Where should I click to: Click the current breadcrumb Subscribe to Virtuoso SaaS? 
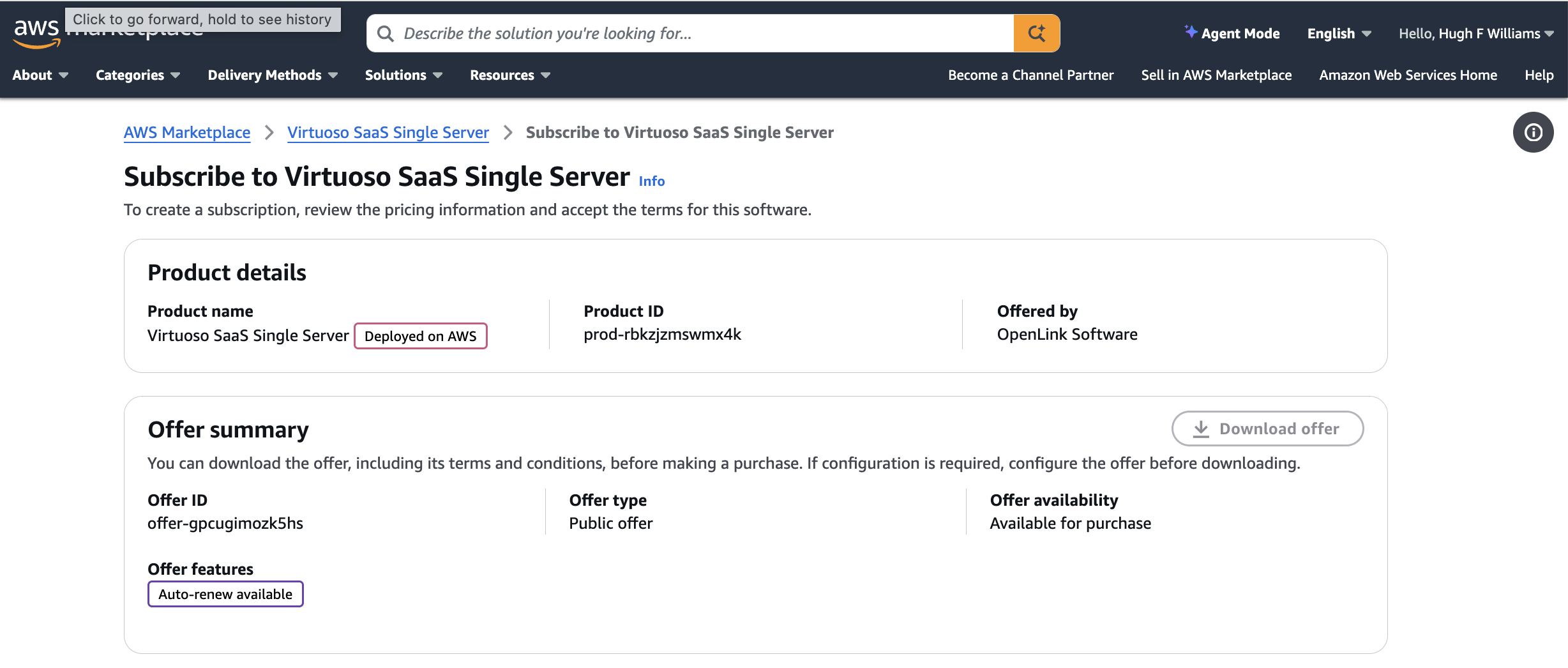point(679,132)
